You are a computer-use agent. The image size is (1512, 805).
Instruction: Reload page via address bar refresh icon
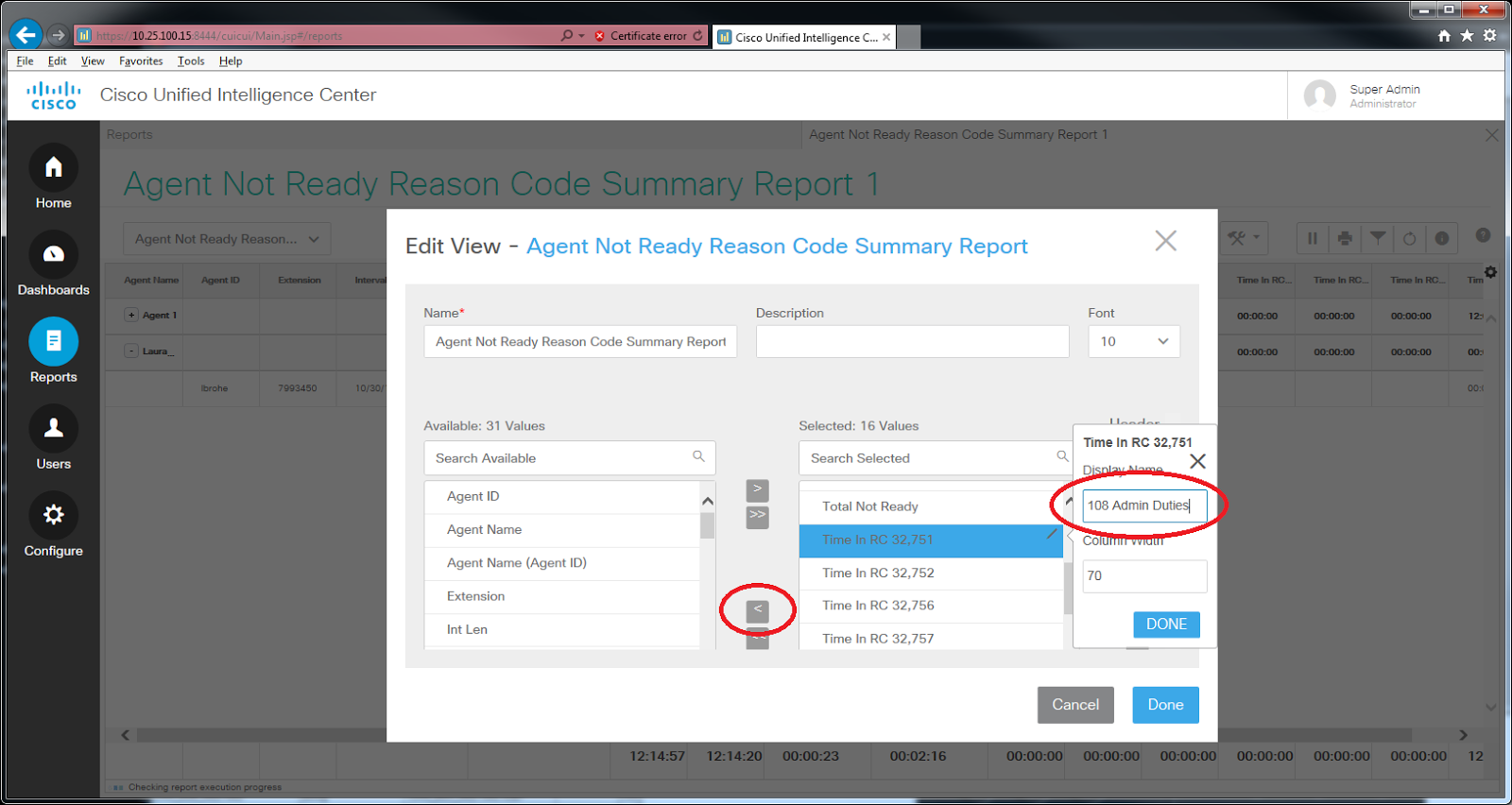[697, 36]
